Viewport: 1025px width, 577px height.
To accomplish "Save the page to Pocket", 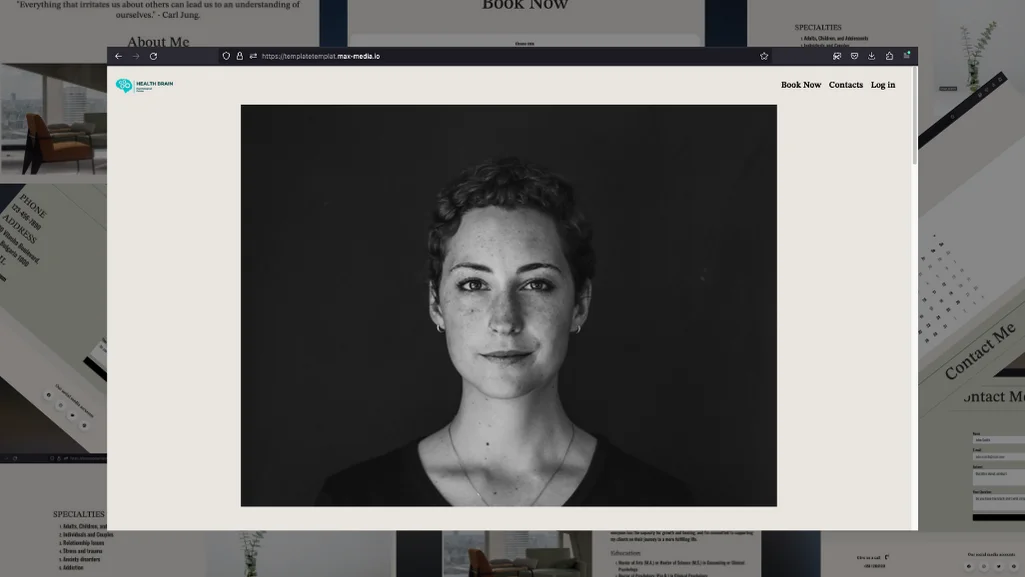I will pyautogui.click(x=854, y=56).
